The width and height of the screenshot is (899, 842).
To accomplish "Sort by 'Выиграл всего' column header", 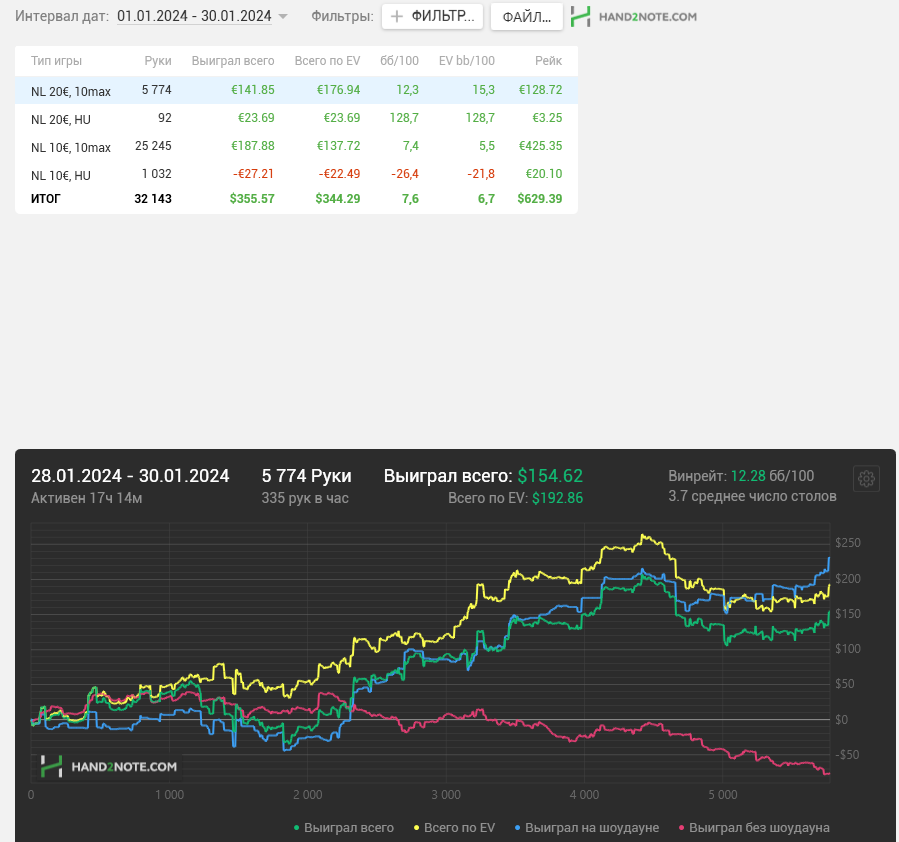I will coord(233,61).
